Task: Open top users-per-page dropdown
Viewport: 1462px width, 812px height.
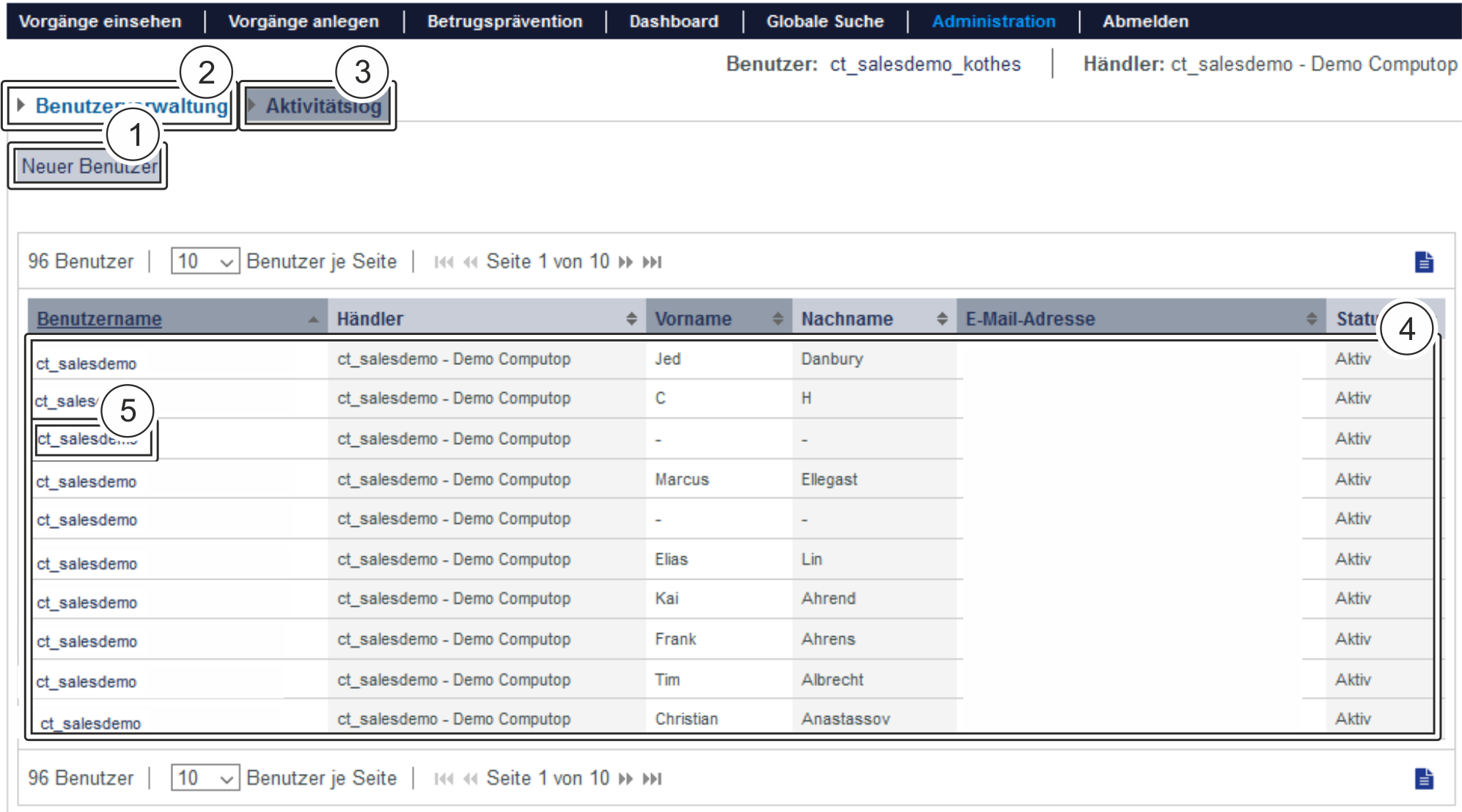Action: tap(205, 262)
